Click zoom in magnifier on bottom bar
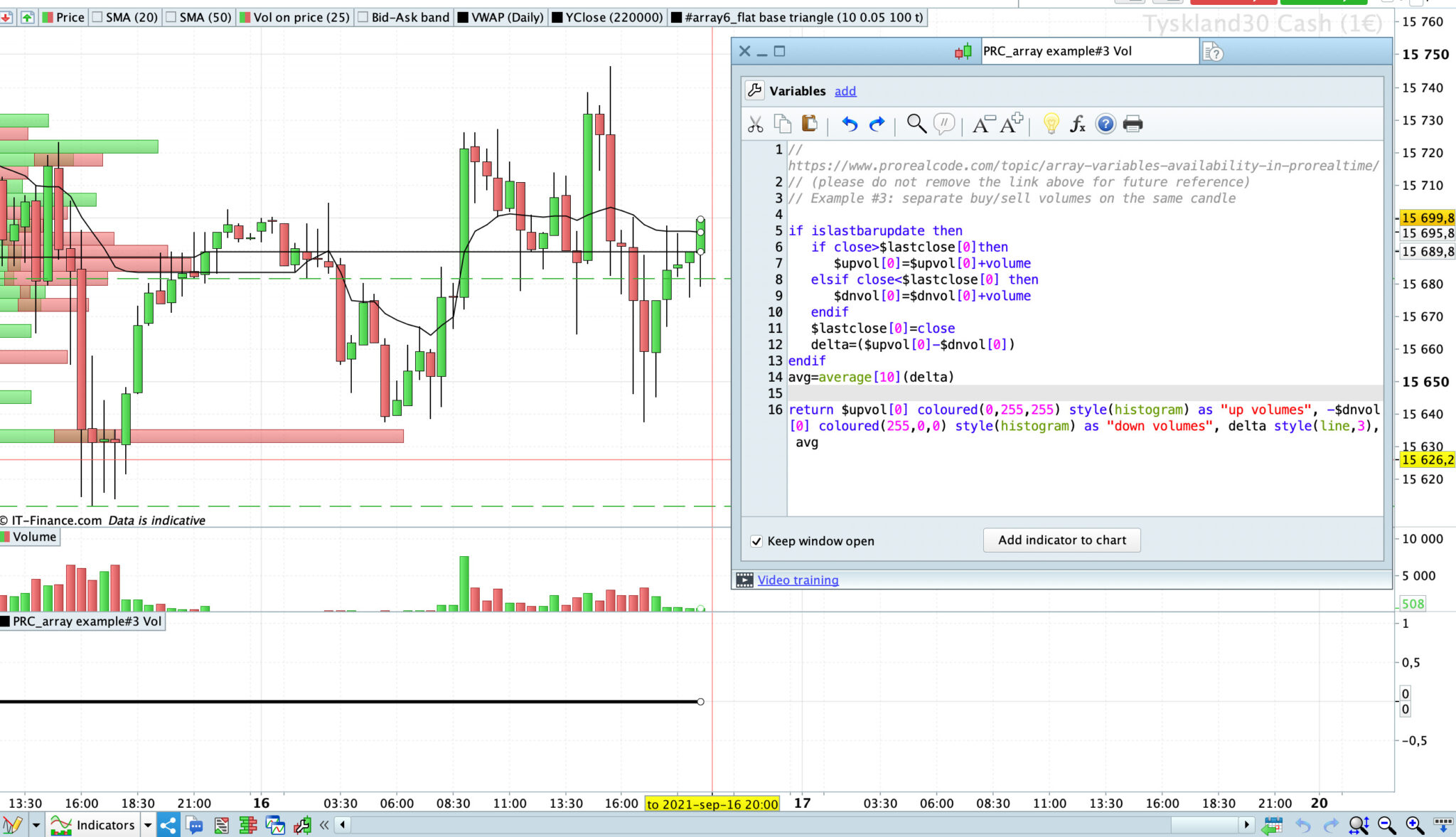 click(1414, 825)
